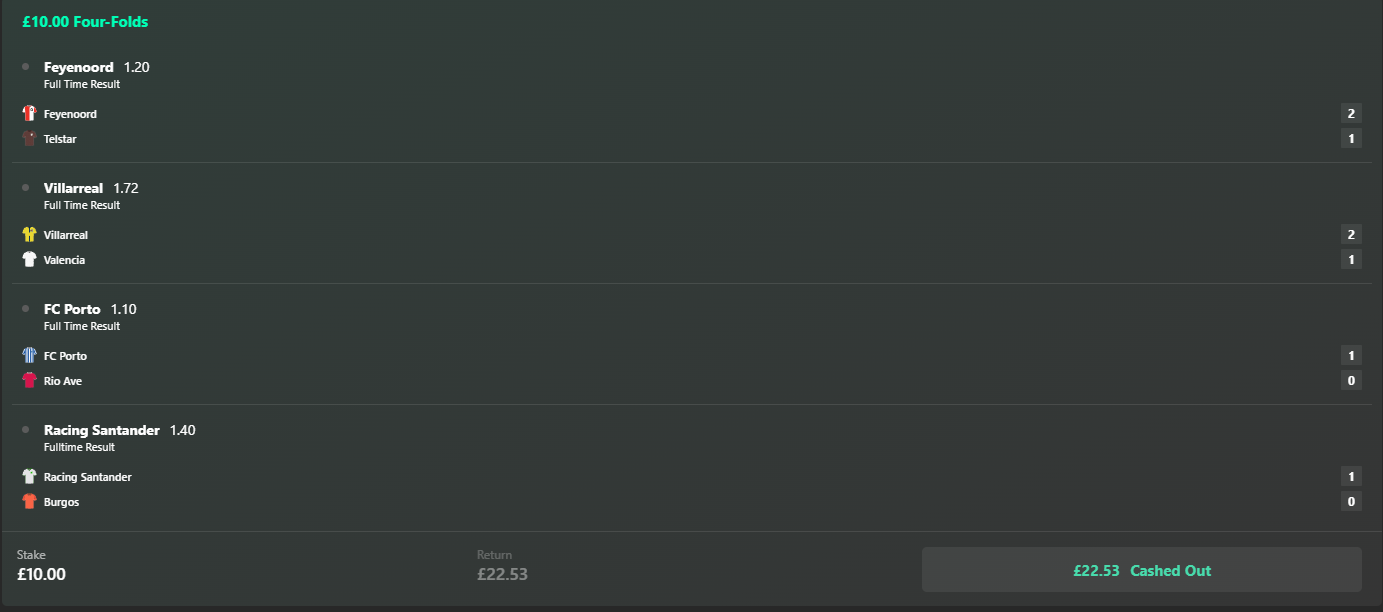1383x612 pixels.
Task: Click the Villarreal yellow jersey icon
Action: [29, 235]
